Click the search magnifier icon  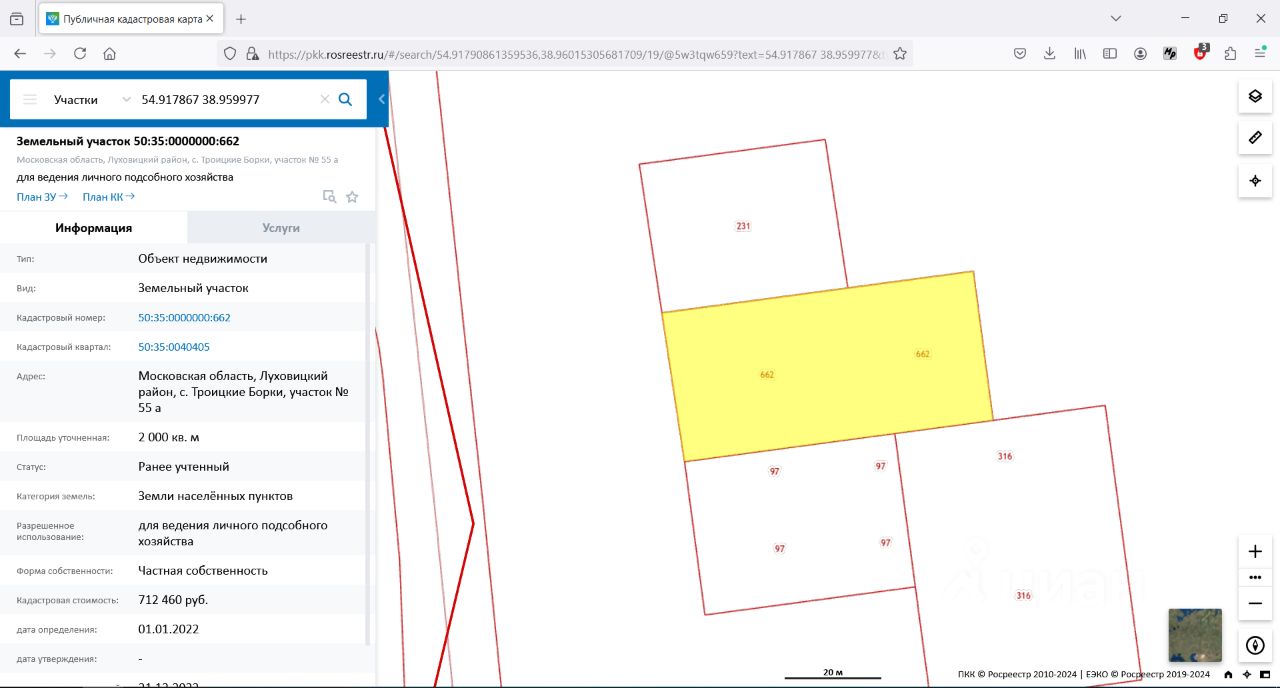click(345, 99)
